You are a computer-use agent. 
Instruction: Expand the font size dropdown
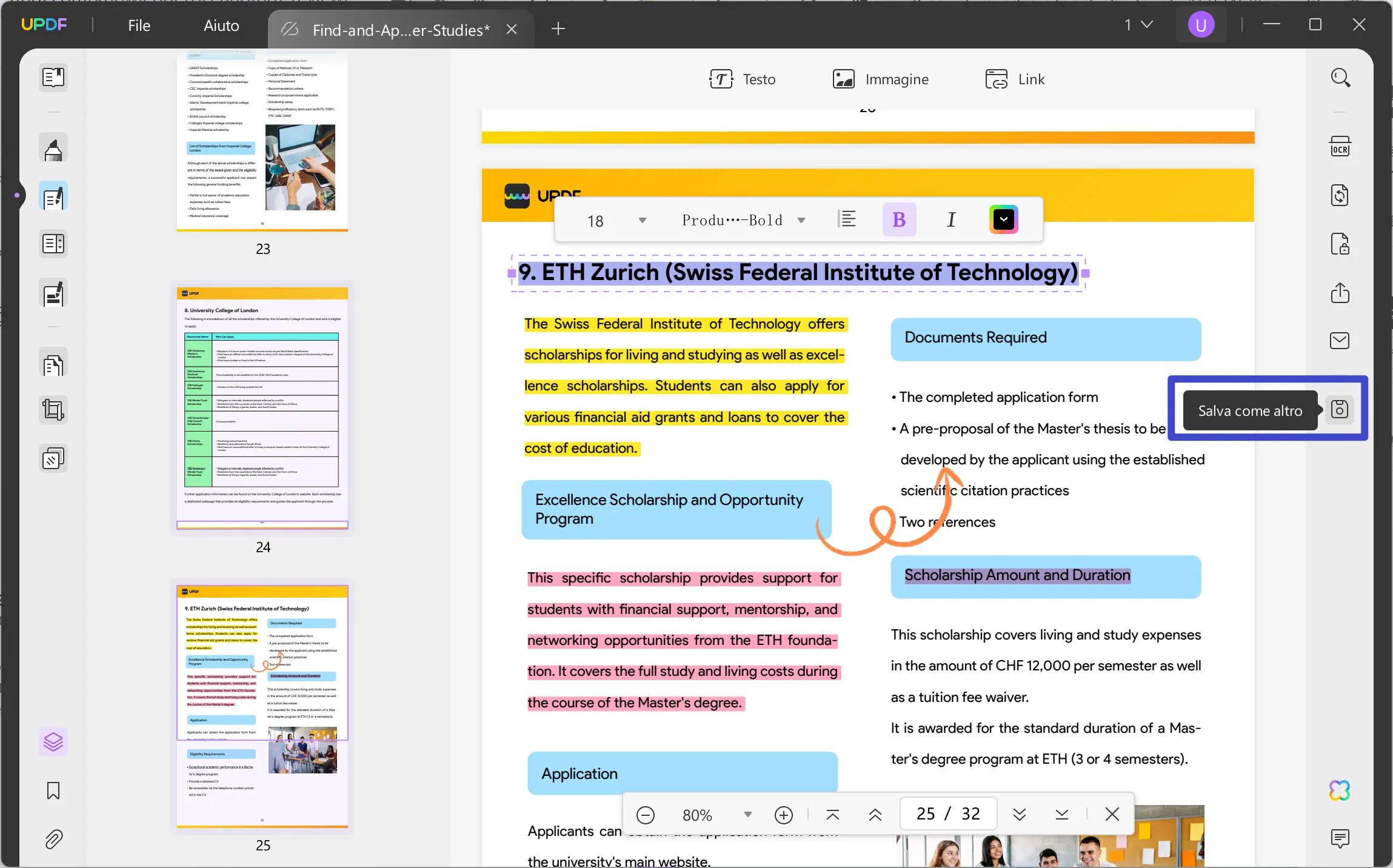pyautogui.click(x=642, y=220)
